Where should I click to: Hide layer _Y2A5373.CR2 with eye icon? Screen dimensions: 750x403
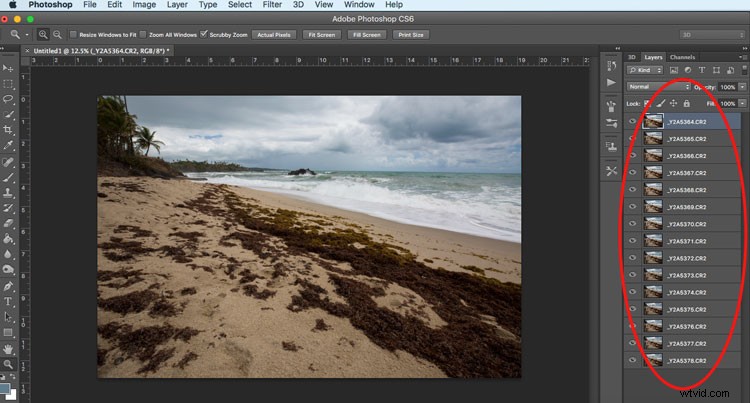click(x=632, y=275)
